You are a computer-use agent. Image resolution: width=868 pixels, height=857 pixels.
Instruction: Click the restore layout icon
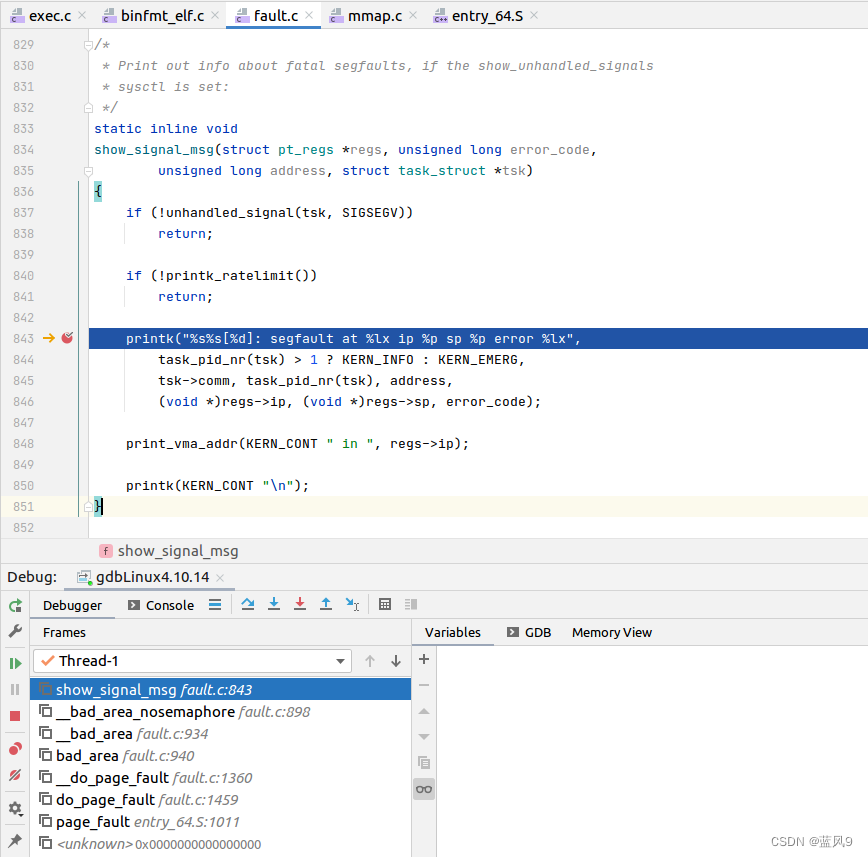click(x=411, y=604)
